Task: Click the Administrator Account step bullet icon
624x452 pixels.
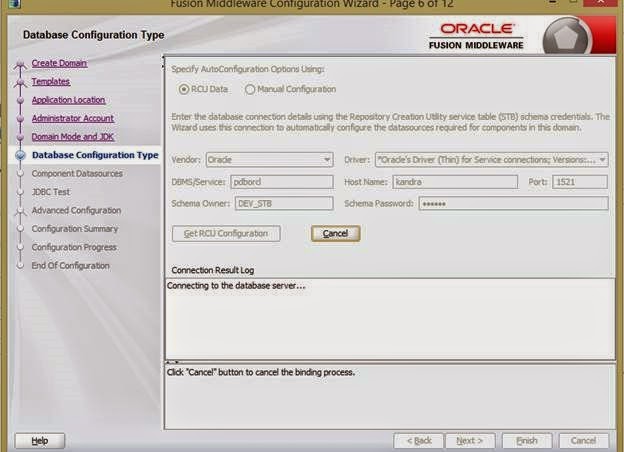Action: pyautogui.click(x=20, y=119)
